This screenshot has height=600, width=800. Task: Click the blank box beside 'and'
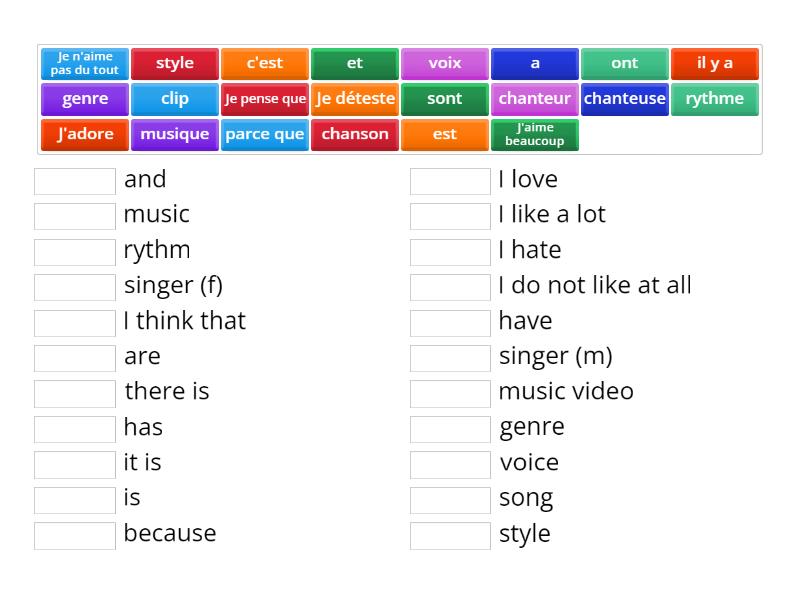74,180
